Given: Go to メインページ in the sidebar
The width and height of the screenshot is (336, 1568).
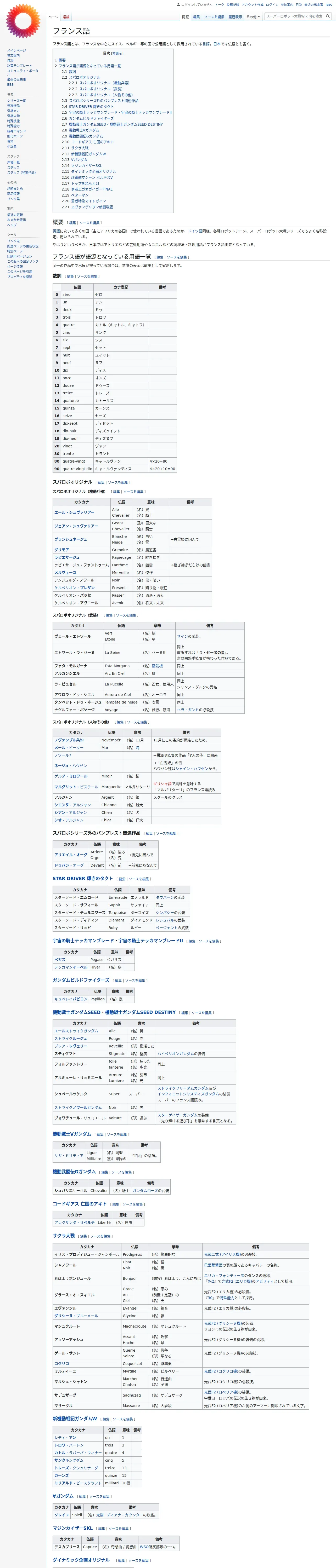Looking at the screenshot, I should tap(16, 50).
